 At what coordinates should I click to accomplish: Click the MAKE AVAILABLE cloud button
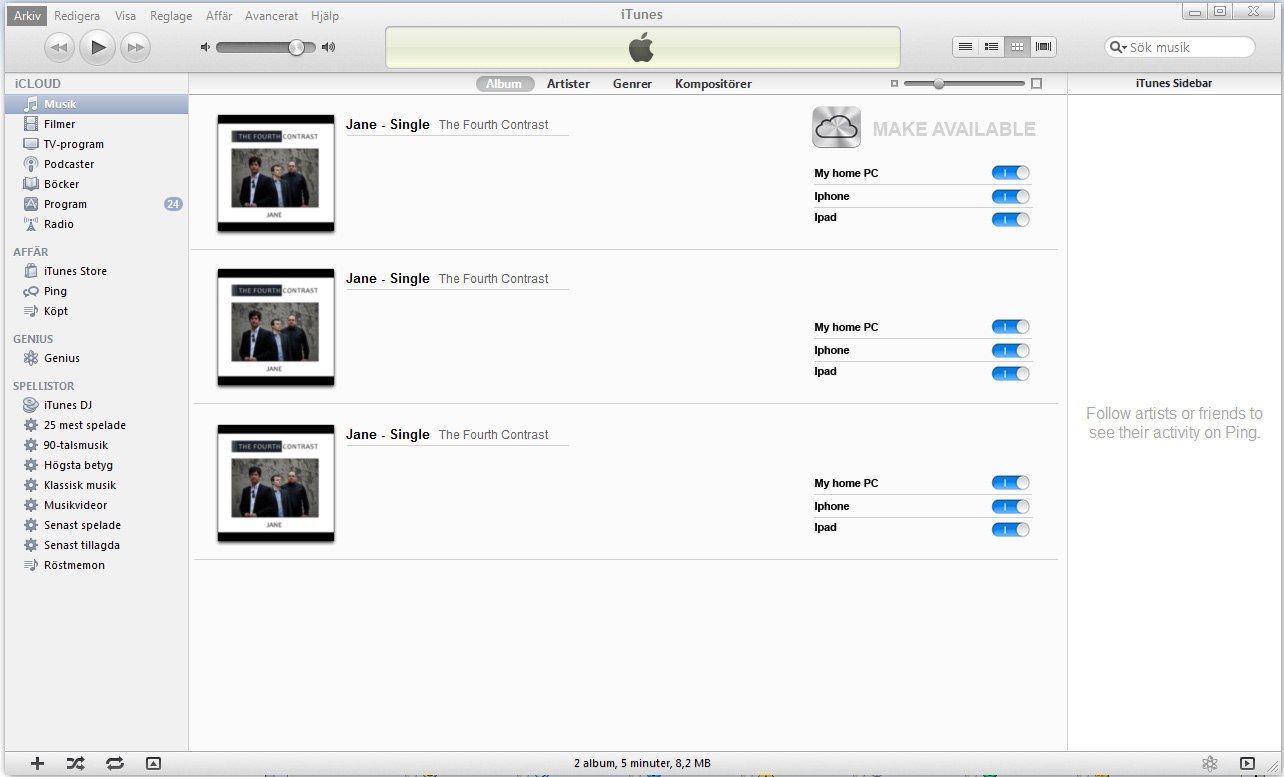836,127
